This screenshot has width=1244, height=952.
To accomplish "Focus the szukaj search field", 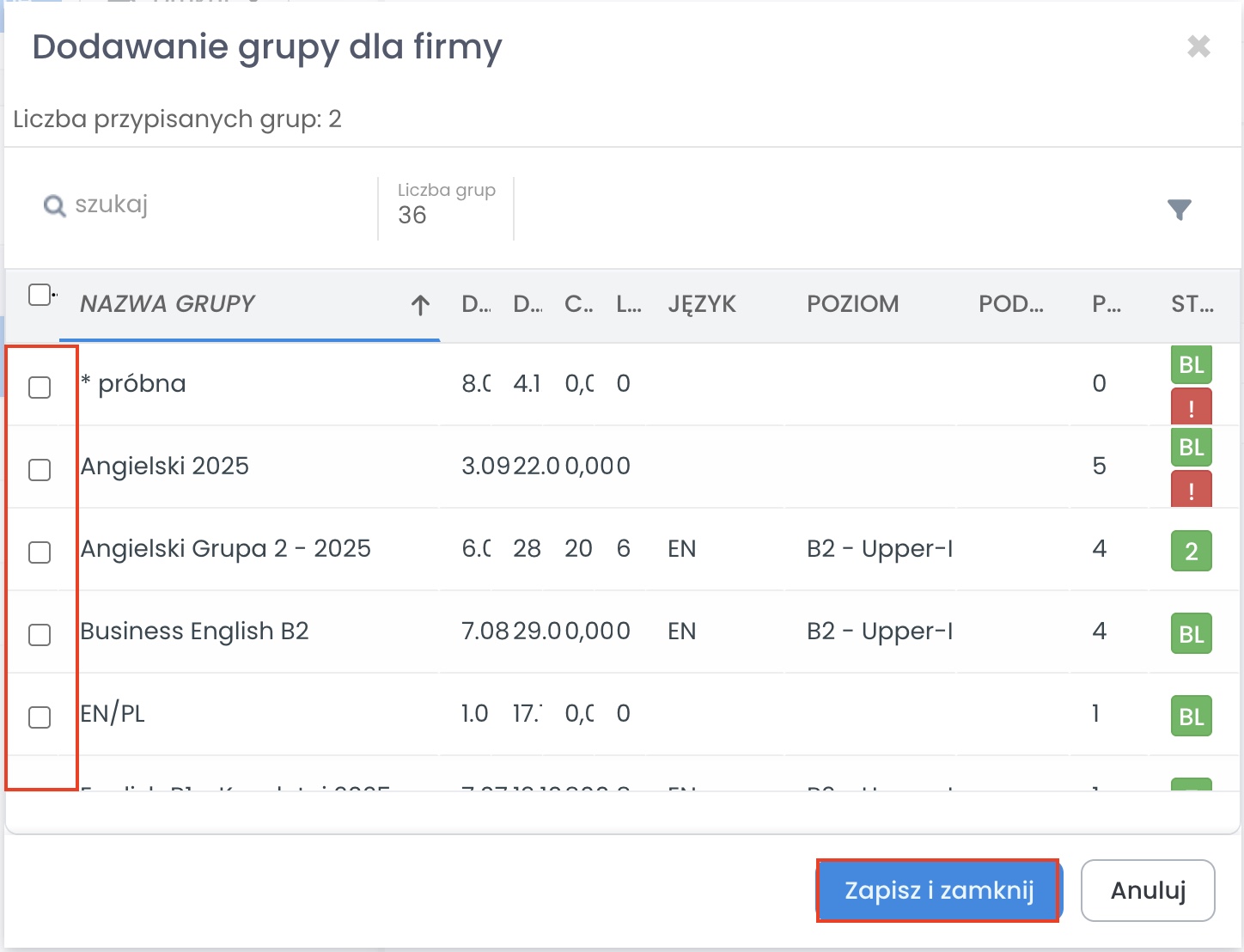I will pos(215,205).
